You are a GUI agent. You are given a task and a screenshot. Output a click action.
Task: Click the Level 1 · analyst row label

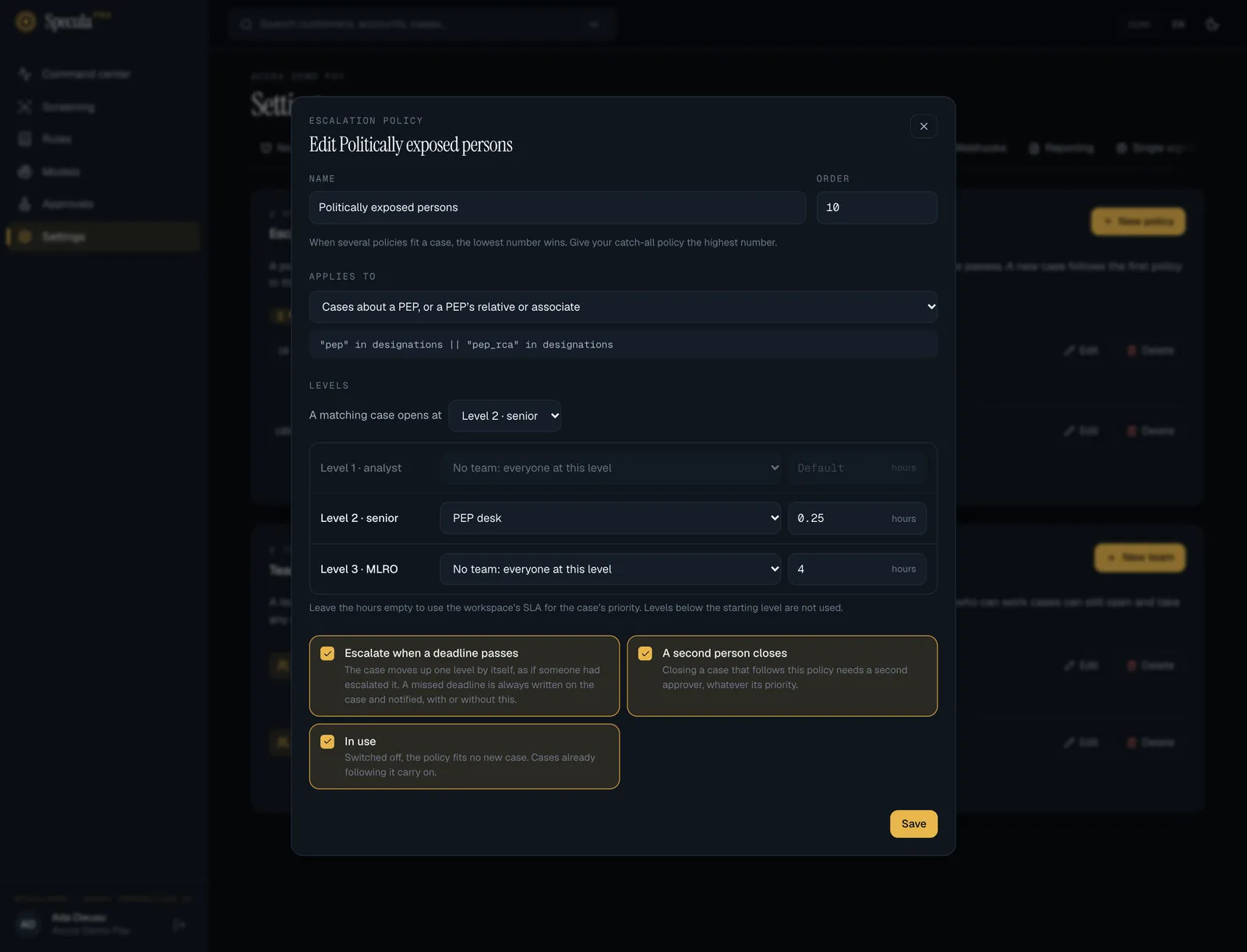pos(361,468)
